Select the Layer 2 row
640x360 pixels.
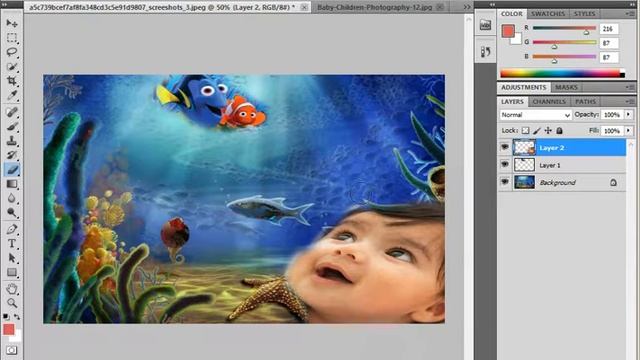pyautogui.click(x=561, y=147)
